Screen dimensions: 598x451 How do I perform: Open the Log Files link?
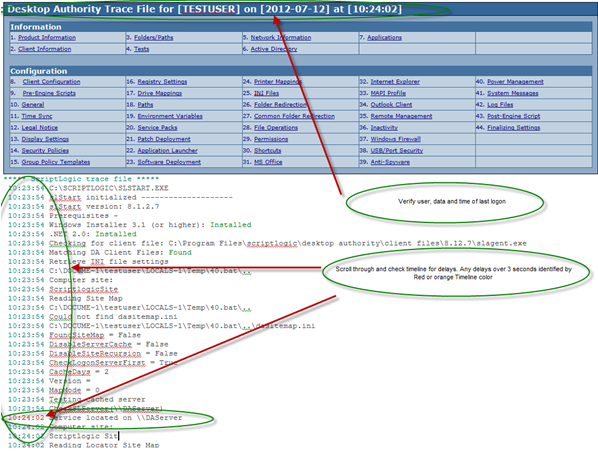coord(500,104)
